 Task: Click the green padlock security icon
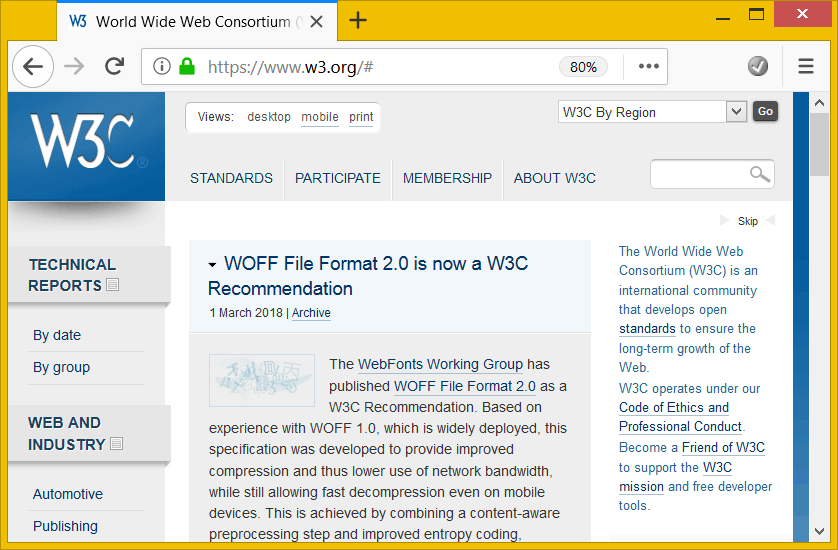[186, 67]
